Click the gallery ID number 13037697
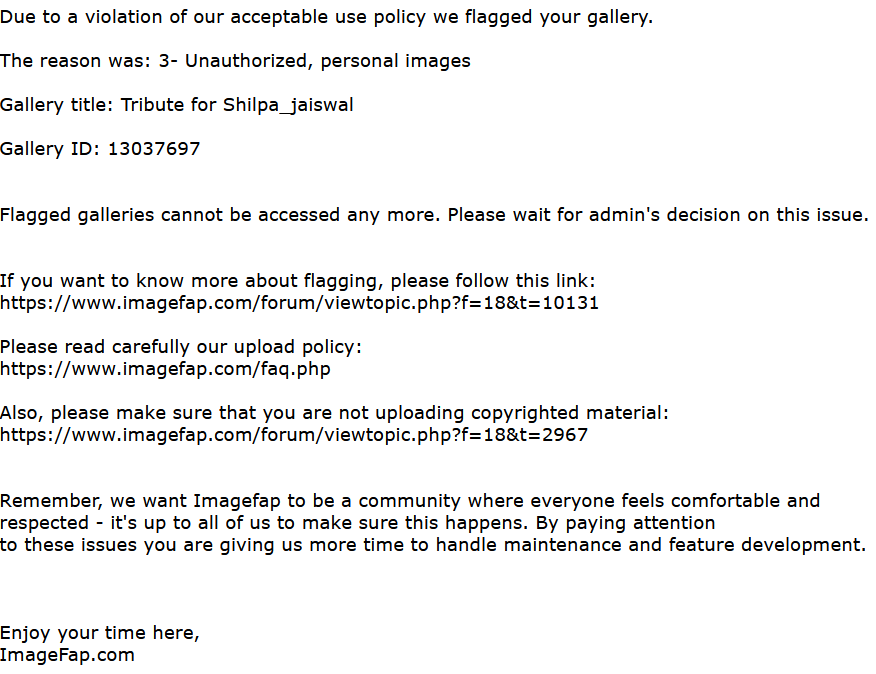876x674 pixels. [154, 149]
